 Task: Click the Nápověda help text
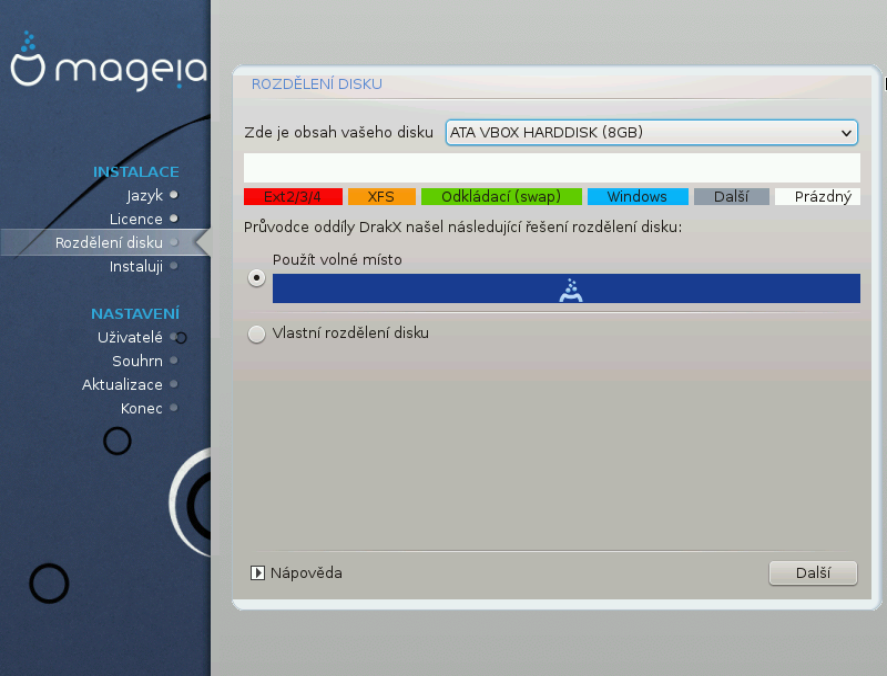click(x=305, y=573)
